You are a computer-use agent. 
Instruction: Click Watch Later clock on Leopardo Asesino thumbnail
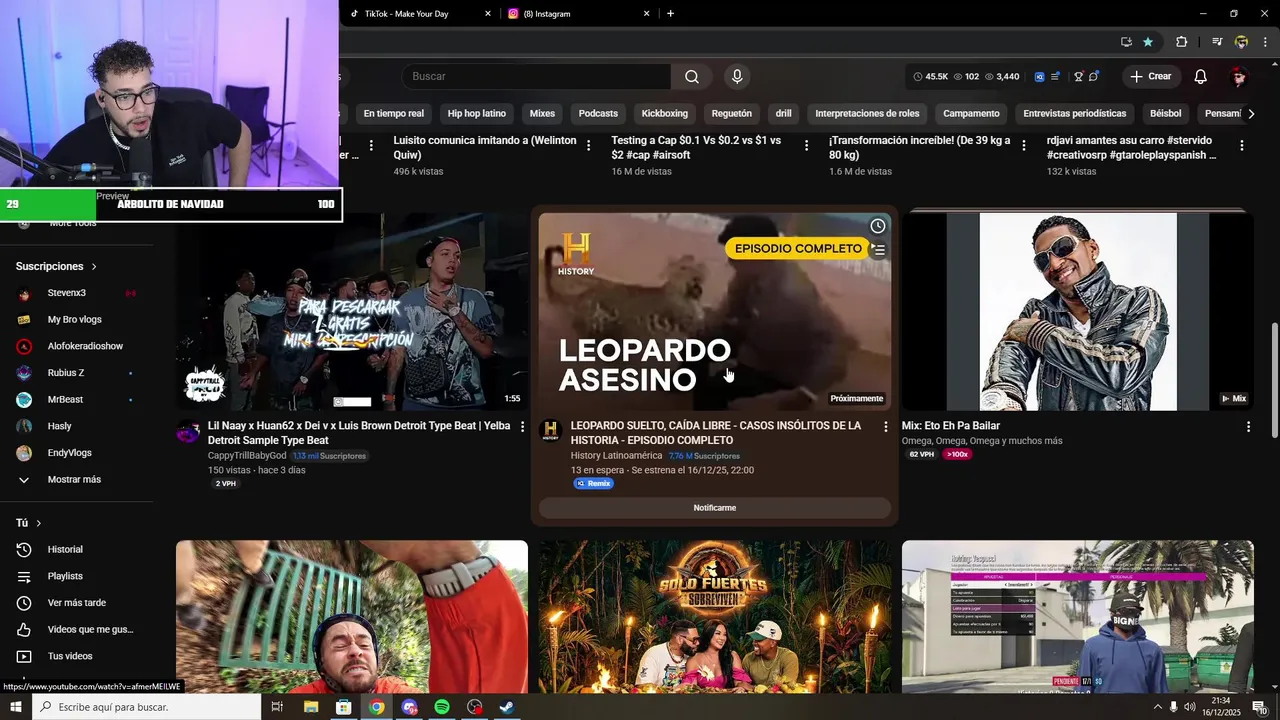click(878, 226)
